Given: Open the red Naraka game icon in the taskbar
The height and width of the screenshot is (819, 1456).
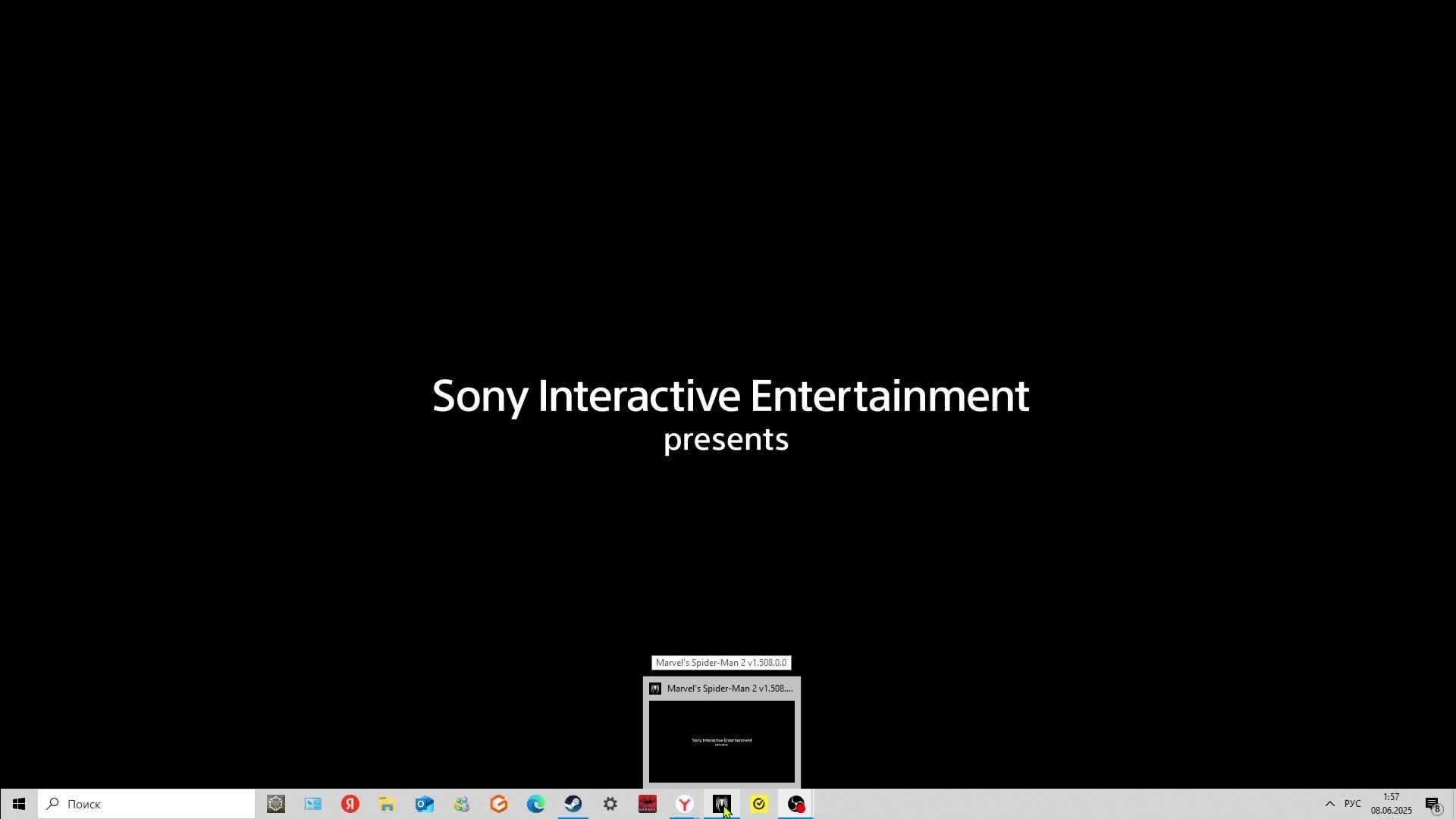Looking at the screenshot, I should pos(648,804).
